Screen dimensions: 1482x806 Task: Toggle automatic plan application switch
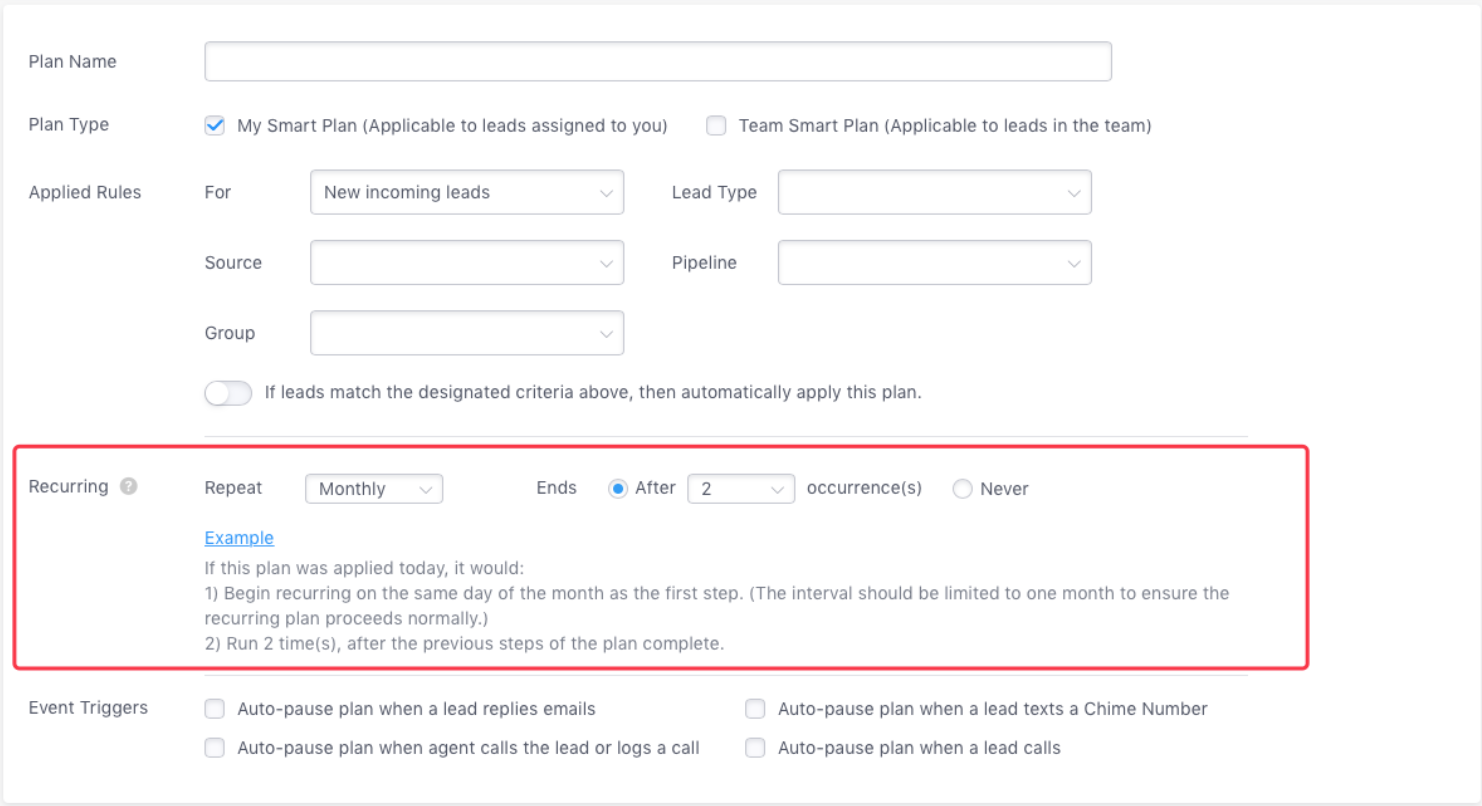(x=228, y=393)
